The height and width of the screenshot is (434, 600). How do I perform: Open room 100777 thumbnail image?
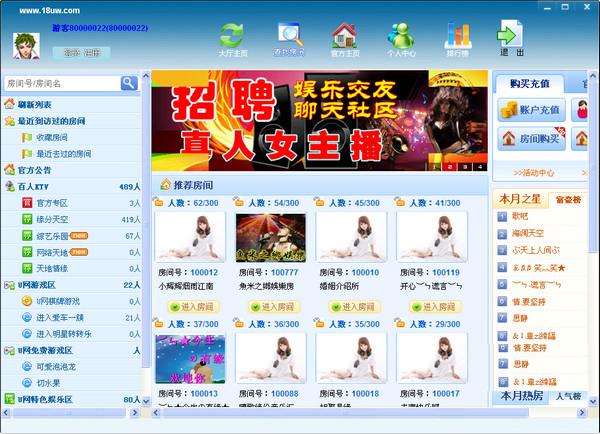click(271, 238)
